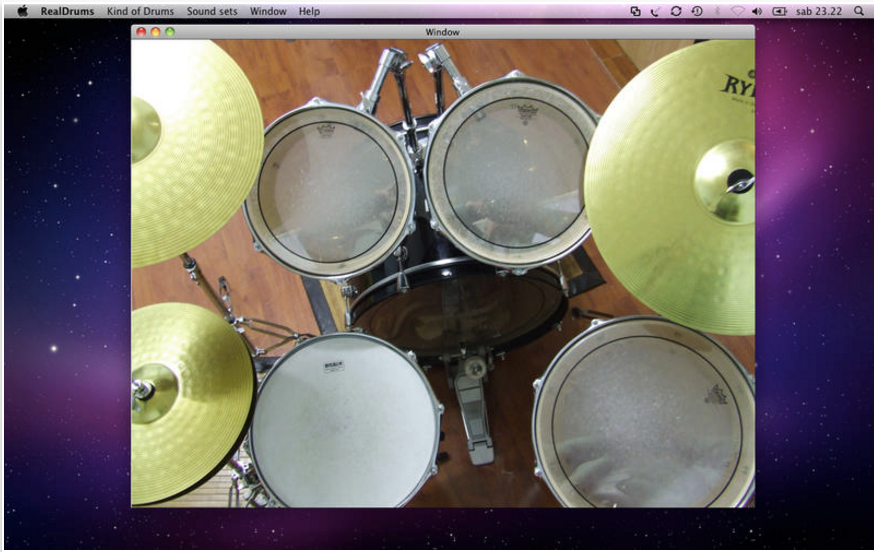Viewport: 874px width, 552px height.
Task: Open the Sound sets menu
Action: pos(212,11)
